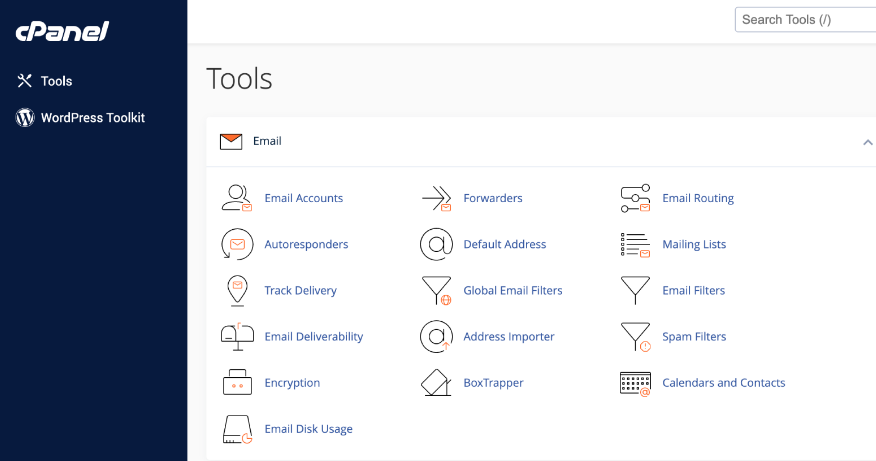Click the cPanel logo

click(62, 32)
